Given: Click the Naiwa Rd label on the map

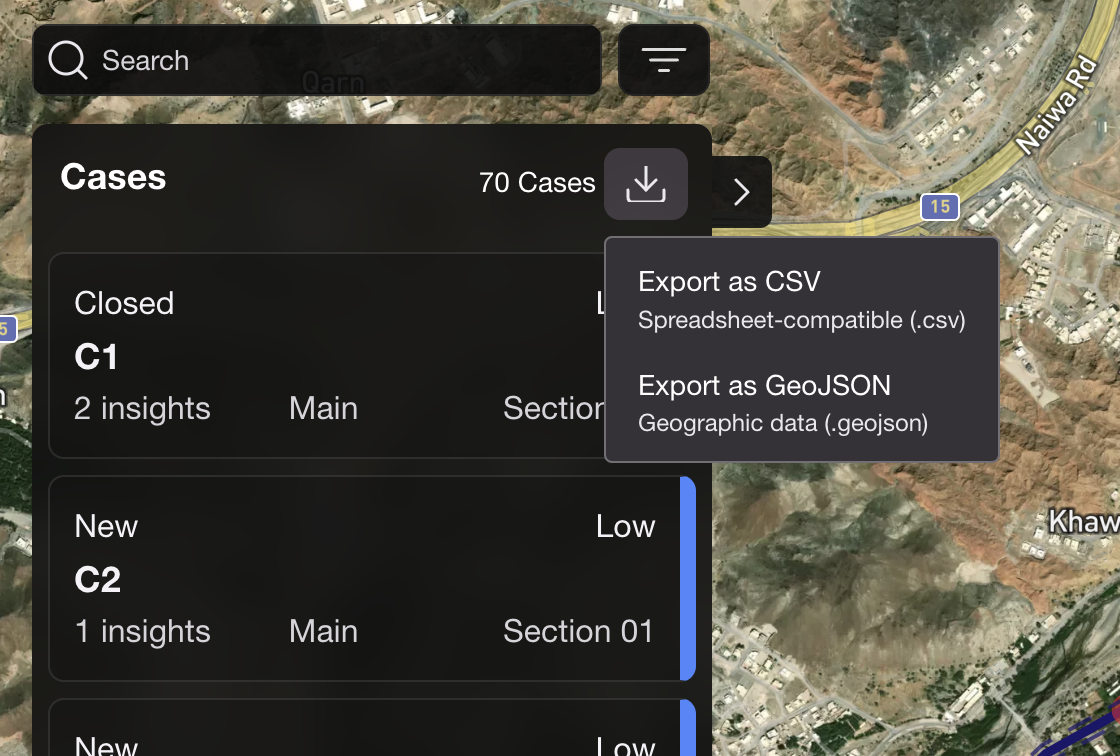Looking at the screenshot, I should [1056, 106].
